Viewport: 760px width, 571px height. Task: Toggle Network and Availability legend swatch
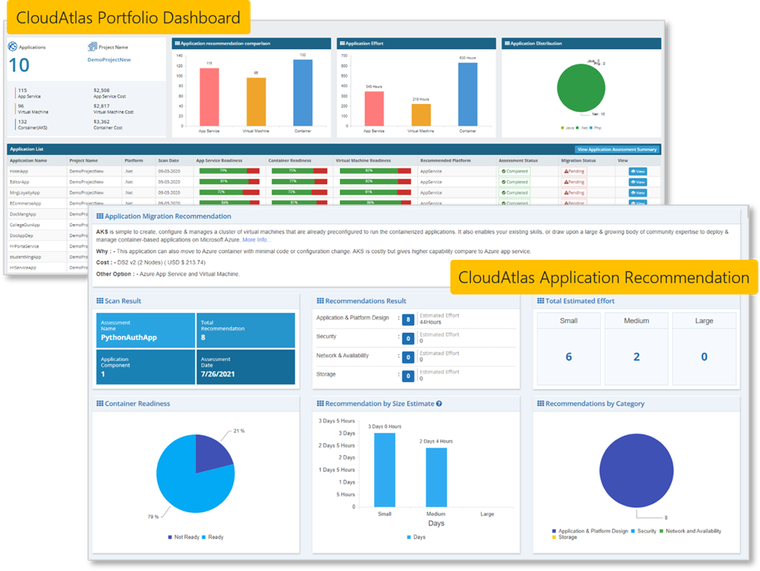[x=661, y=531]
